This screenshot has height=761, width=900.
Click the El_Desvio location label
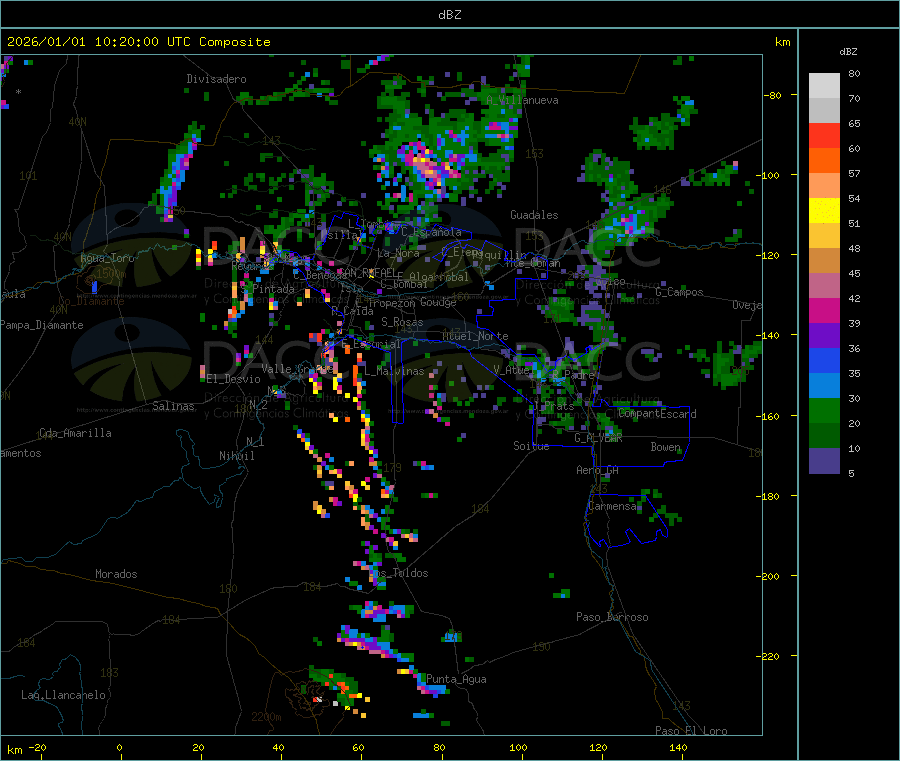pyautogui.click(x=234, y=379)
